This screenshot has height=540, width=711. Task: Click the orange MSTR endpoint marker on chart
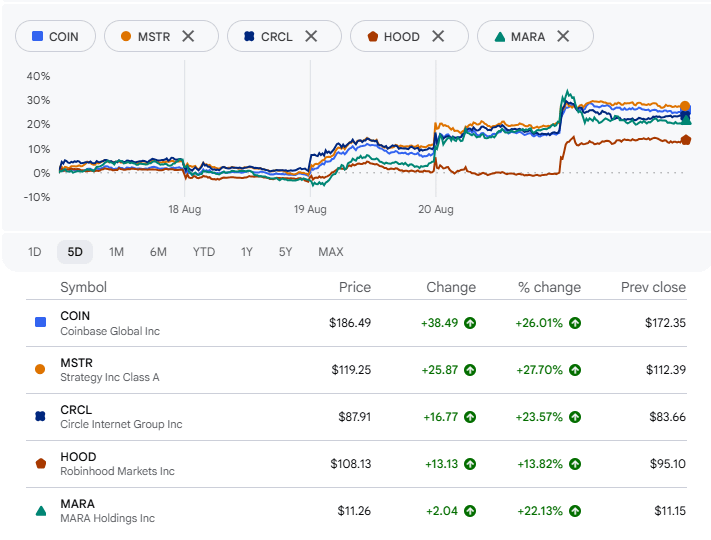point(685,107)
